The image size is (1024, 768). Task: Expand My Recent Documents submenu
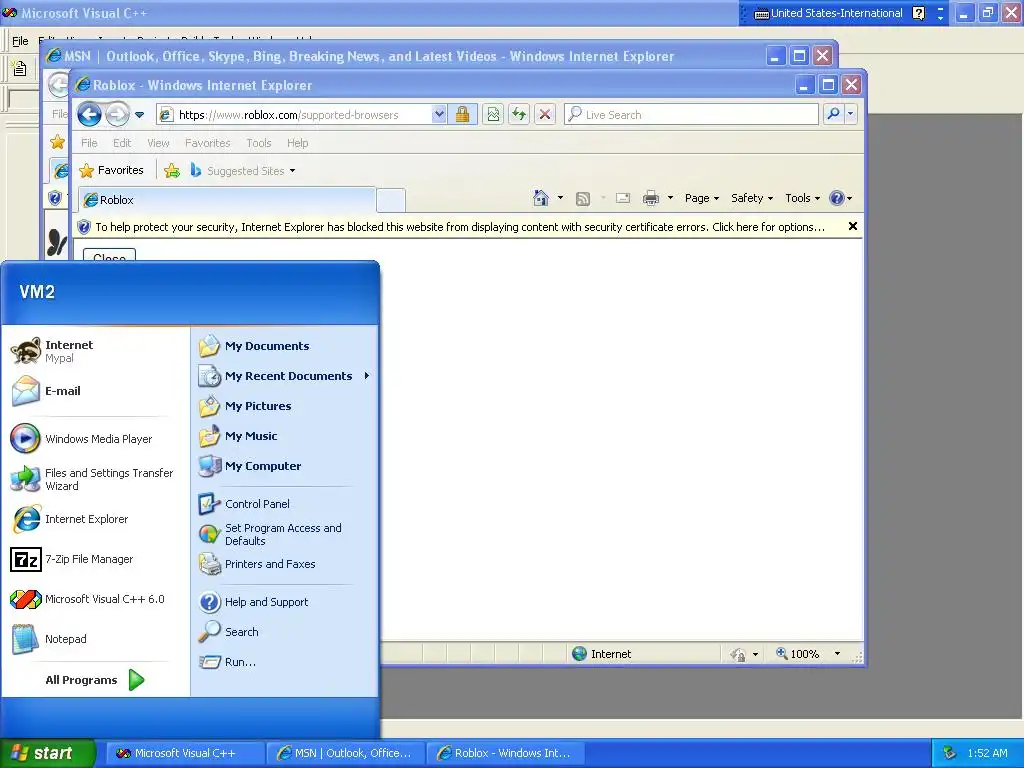pos(285,376)
